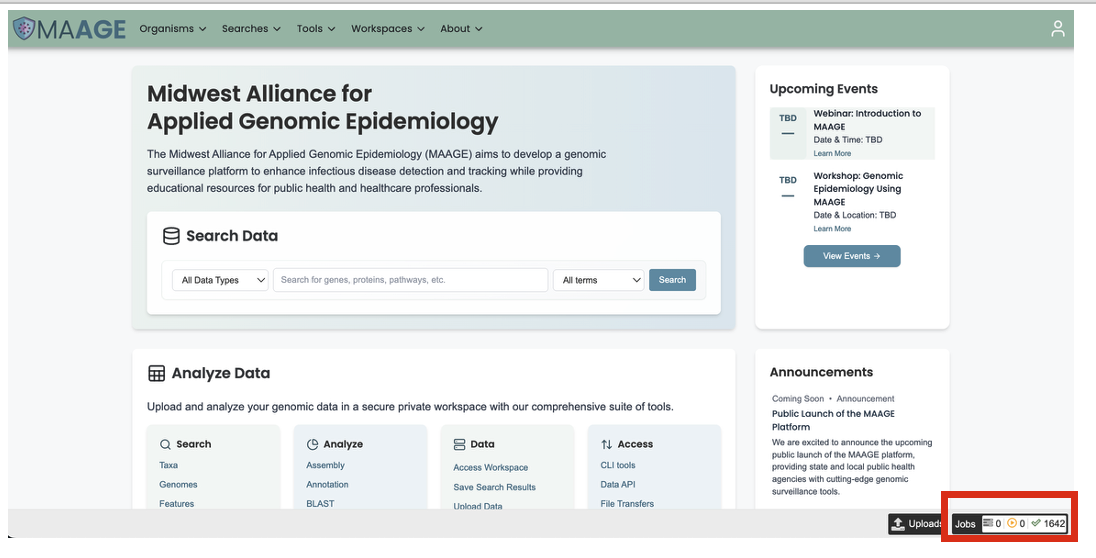Expand the About menu
The image size is (1096, 558).
coord(461,29)
